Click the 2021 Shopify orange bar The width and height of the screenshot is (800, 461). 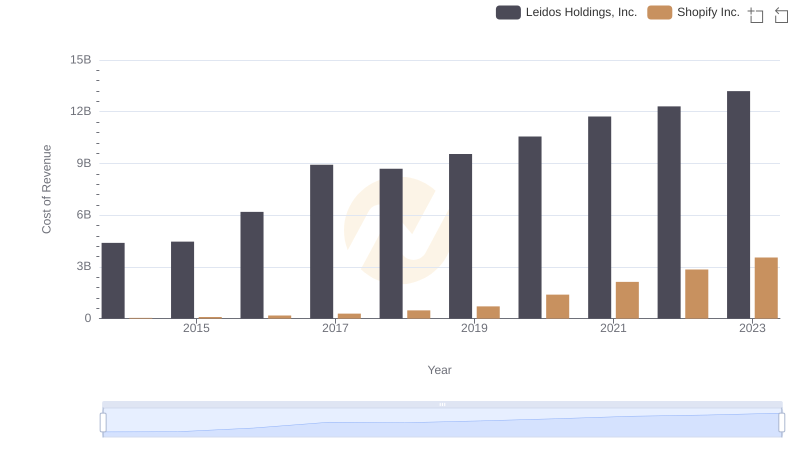point(627,300)
